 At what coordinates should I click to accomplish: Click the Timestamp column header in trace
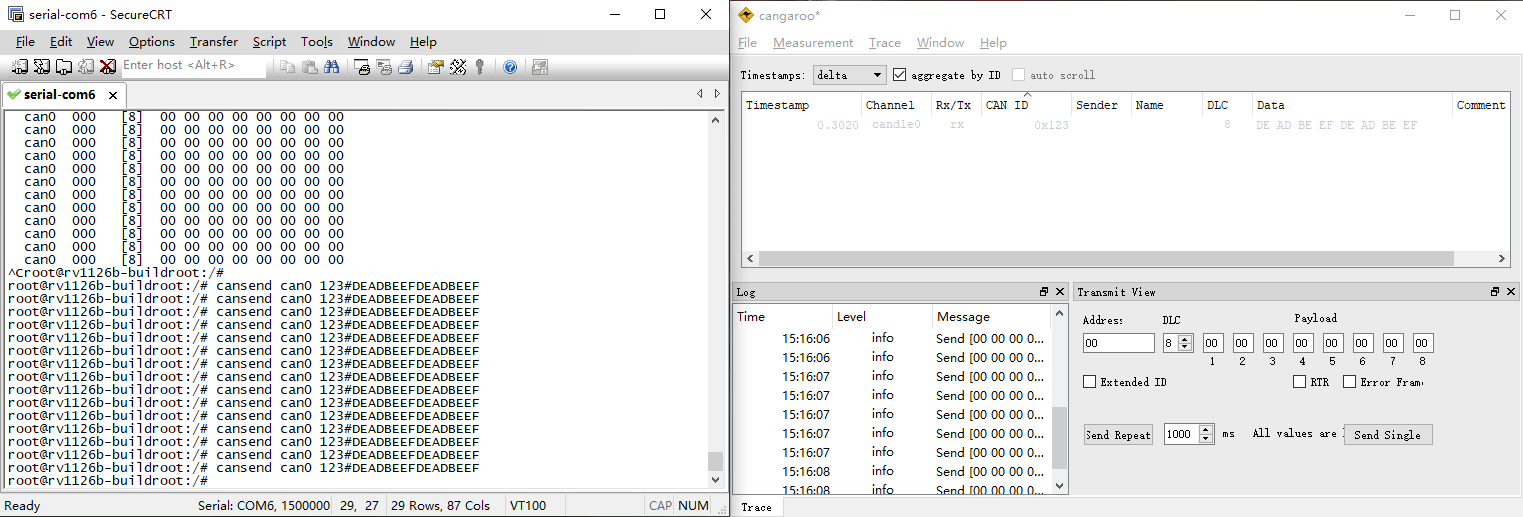(802, 105)
